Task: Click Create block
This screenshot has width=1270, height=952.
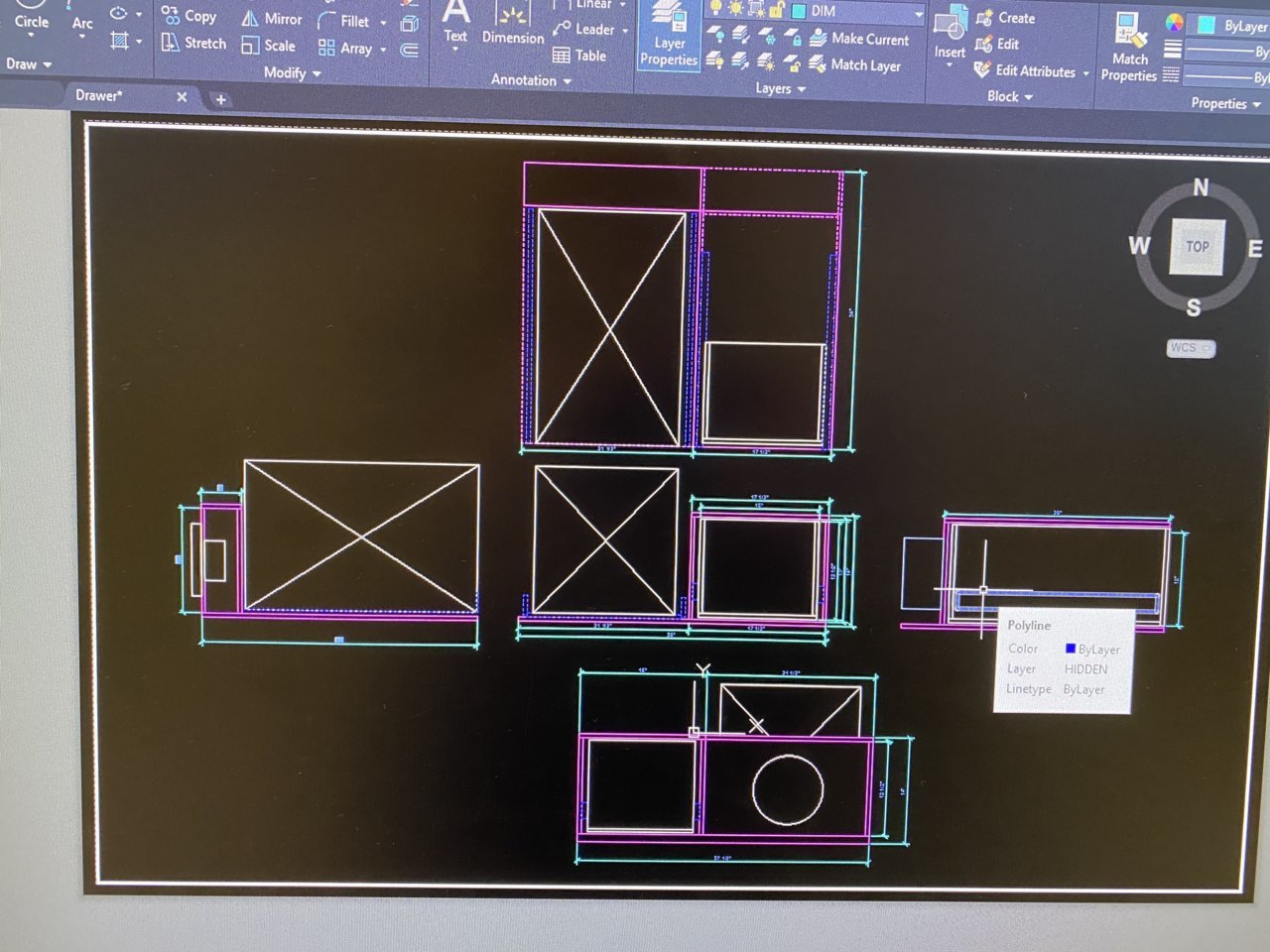Action: [x=1005, y=18]
